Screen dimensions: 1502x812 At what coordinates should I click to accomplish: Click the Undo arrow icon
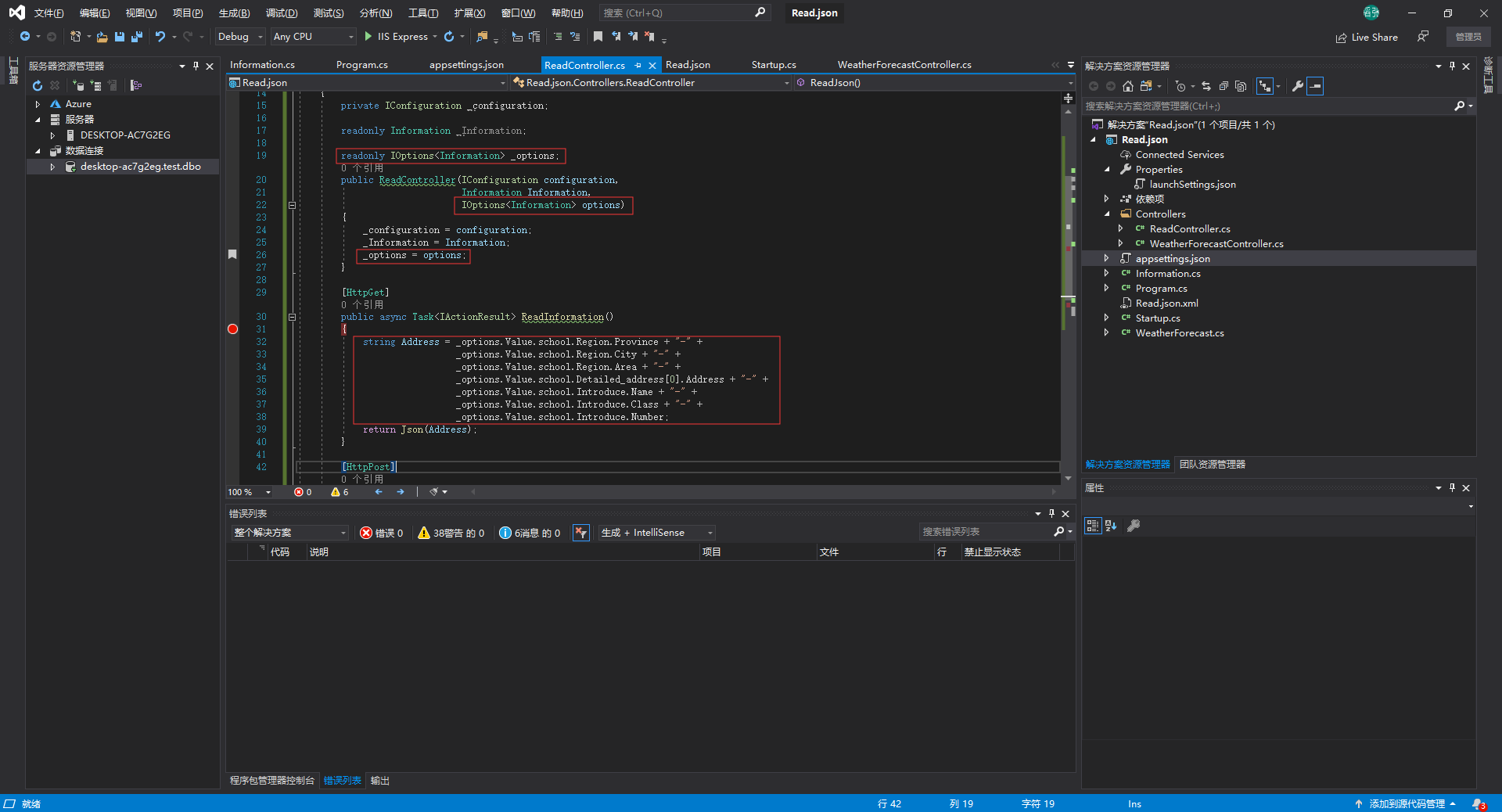(x=160, y=37)
